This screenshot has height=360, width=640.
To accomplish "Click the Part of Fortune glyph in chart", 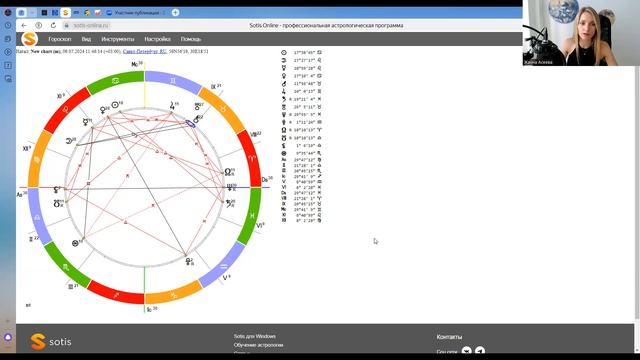I will click(x=75, y=243).
